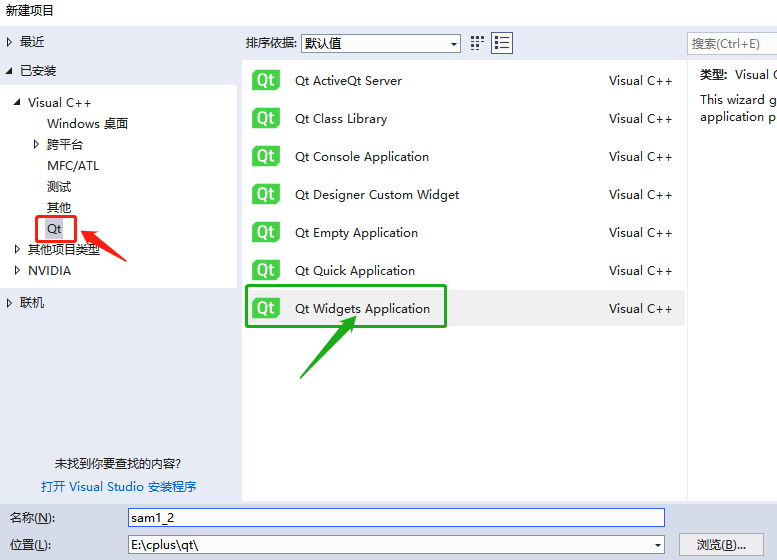Viewport: 777px width, 560px height.
Task: Click the Qt Console Application template icon
Action: [266, 157]
